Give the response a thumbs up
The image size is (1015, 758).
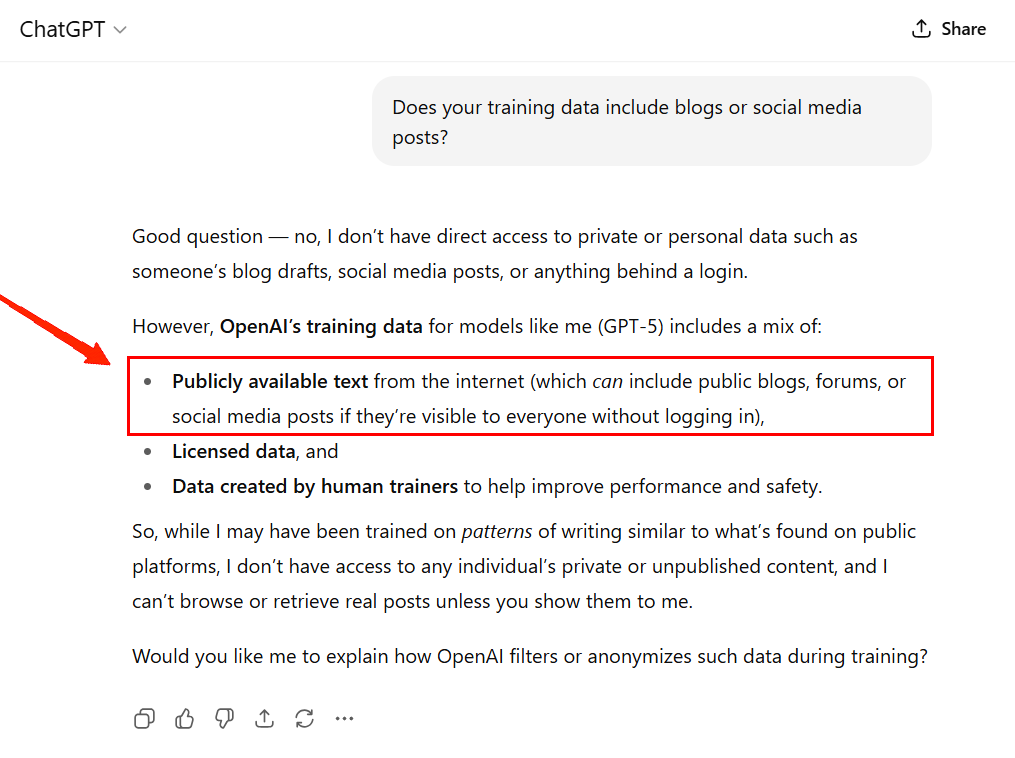(184, 718)
